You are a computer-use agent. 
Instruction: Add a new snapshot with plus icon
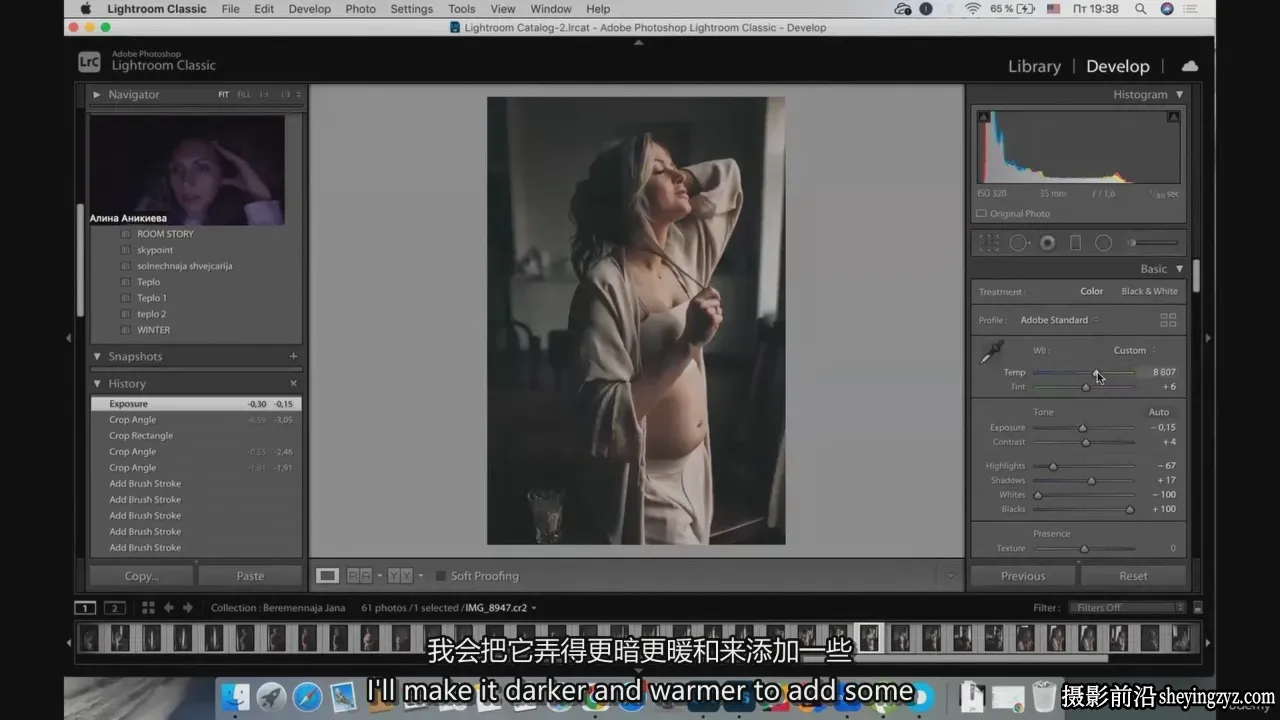click(293, 356)
